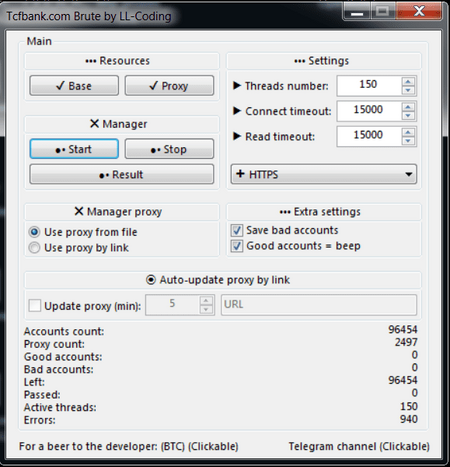Screen dimensions: 450x467
Task: Click the Start button in Manager
Action: (74, 149)
